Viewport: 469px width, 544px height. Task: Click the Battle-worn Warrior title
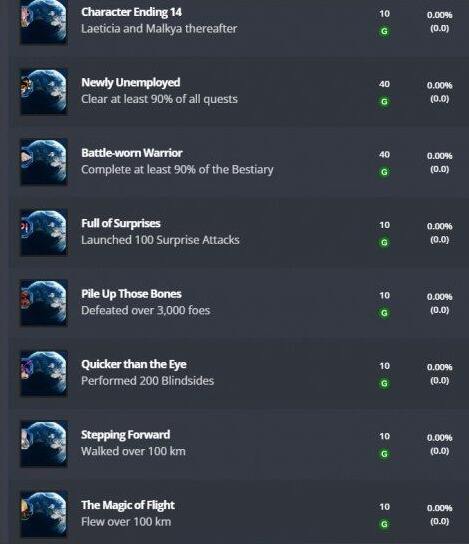pyautogui.click(x=132, y=153)
